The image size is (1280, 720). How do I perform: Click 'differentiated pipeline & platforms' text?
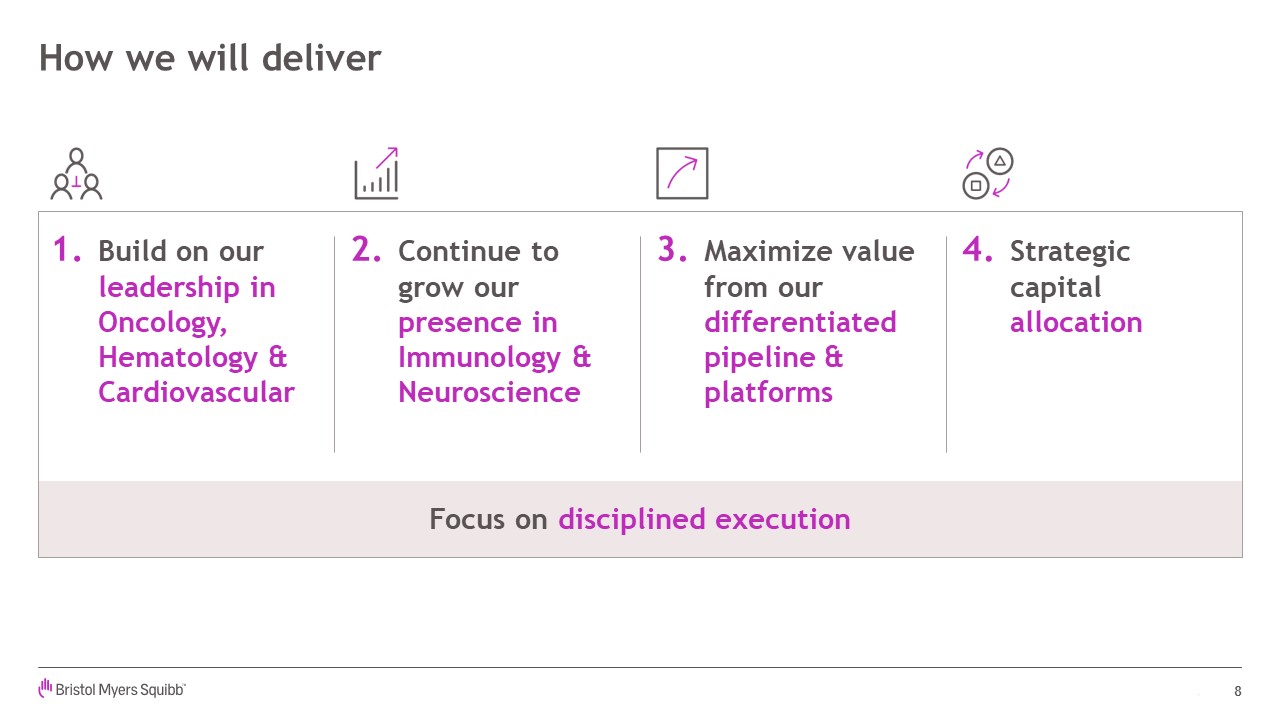coord(800,357)
